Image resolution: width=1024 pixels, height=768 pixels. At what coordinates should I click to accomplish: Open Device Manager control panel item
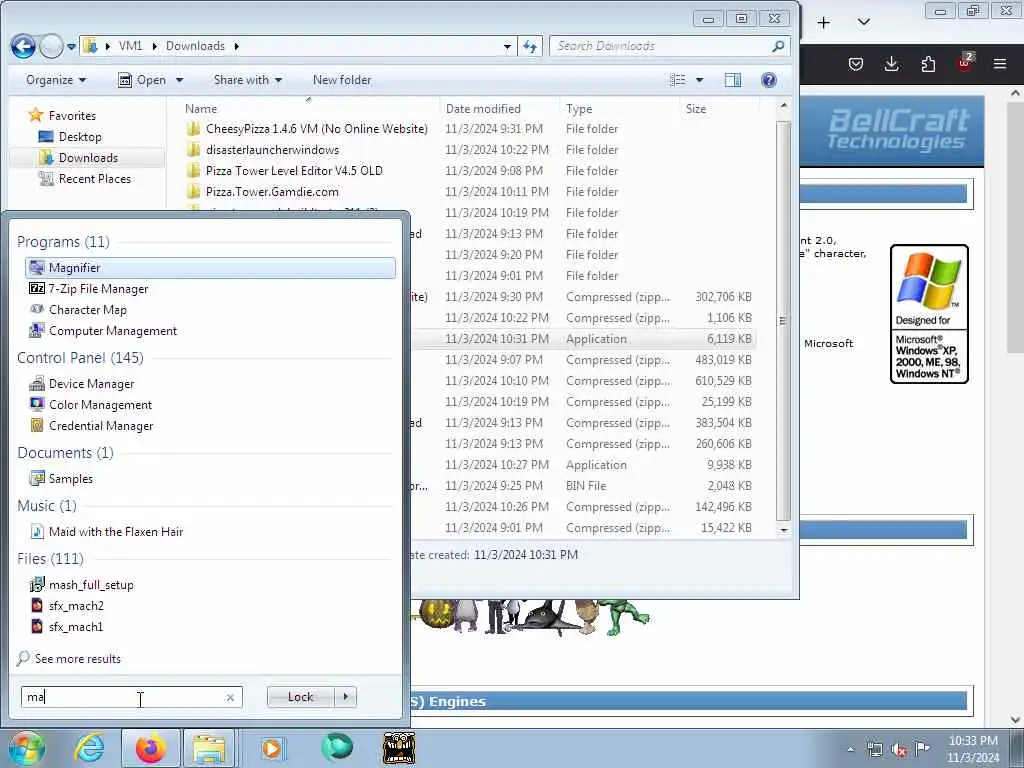tap(82, 383)
